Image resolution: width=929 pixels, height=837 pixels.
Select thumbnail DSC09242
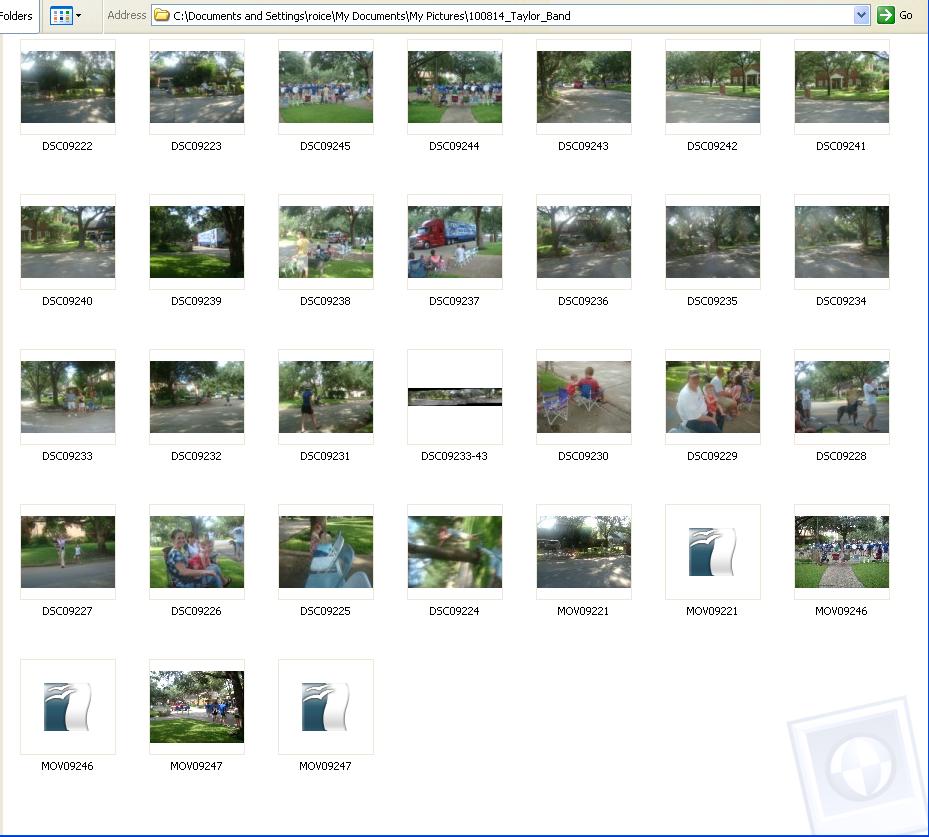(713, 87)
